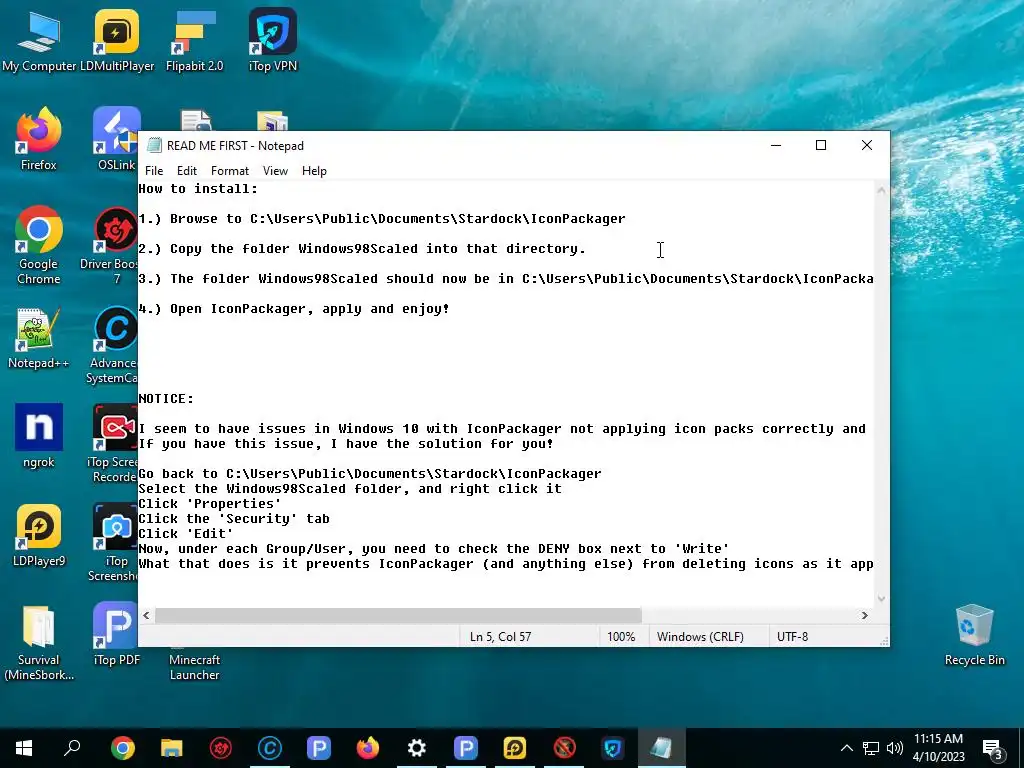
Task: Click the scroll-right arrow in Notepad
Action: [865, 615]
